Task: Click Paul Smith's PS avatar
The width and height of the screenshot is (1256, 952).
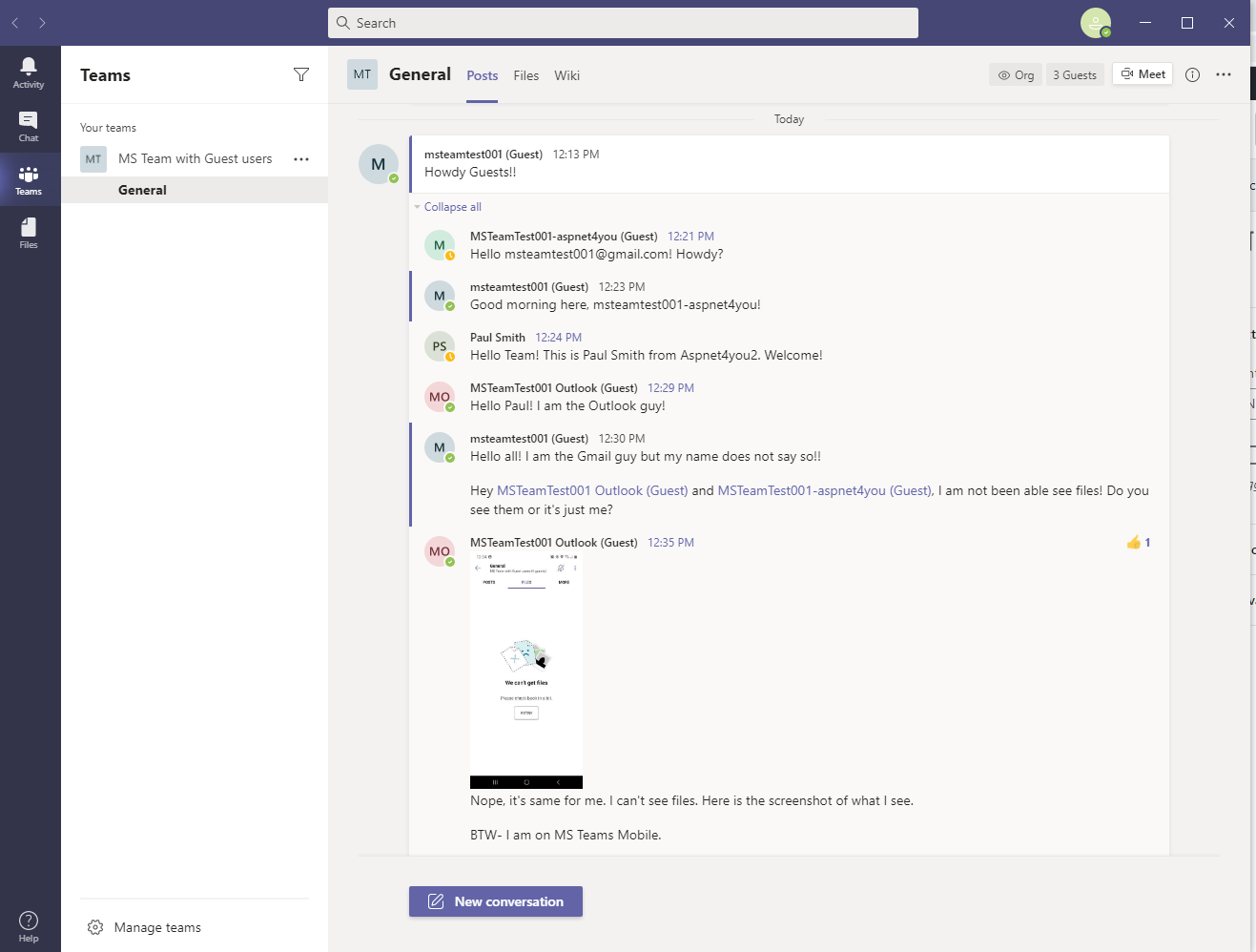Action: 440,346
